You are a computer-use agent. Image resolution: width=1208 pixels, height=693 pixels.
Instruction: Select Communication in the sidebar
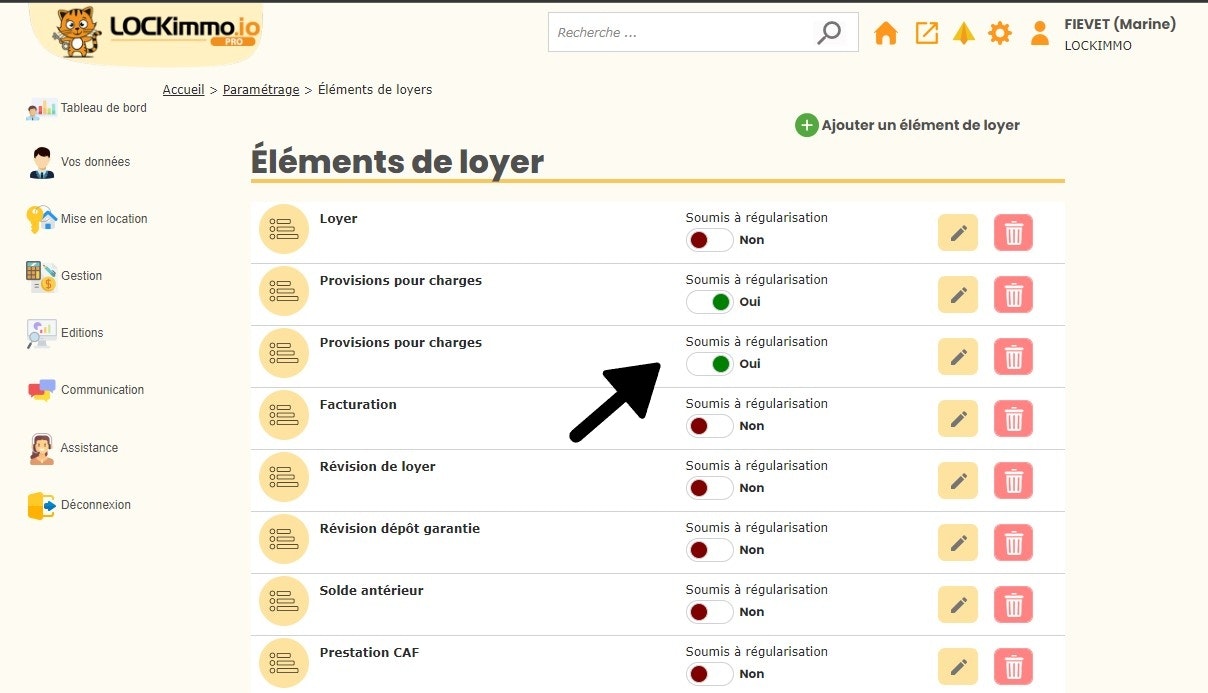[86, 390]
